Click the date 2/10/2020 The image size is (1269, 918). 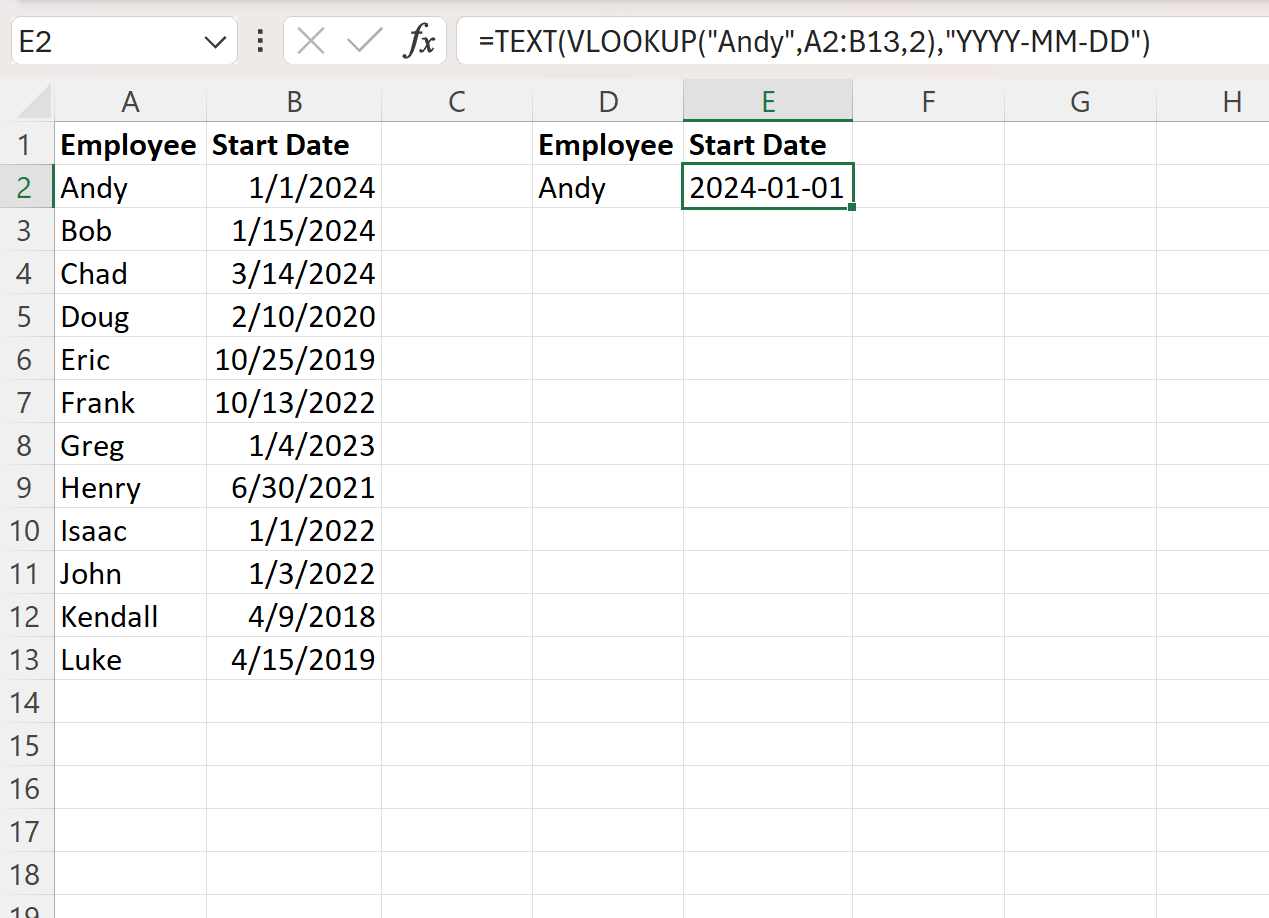click(294, 317)
